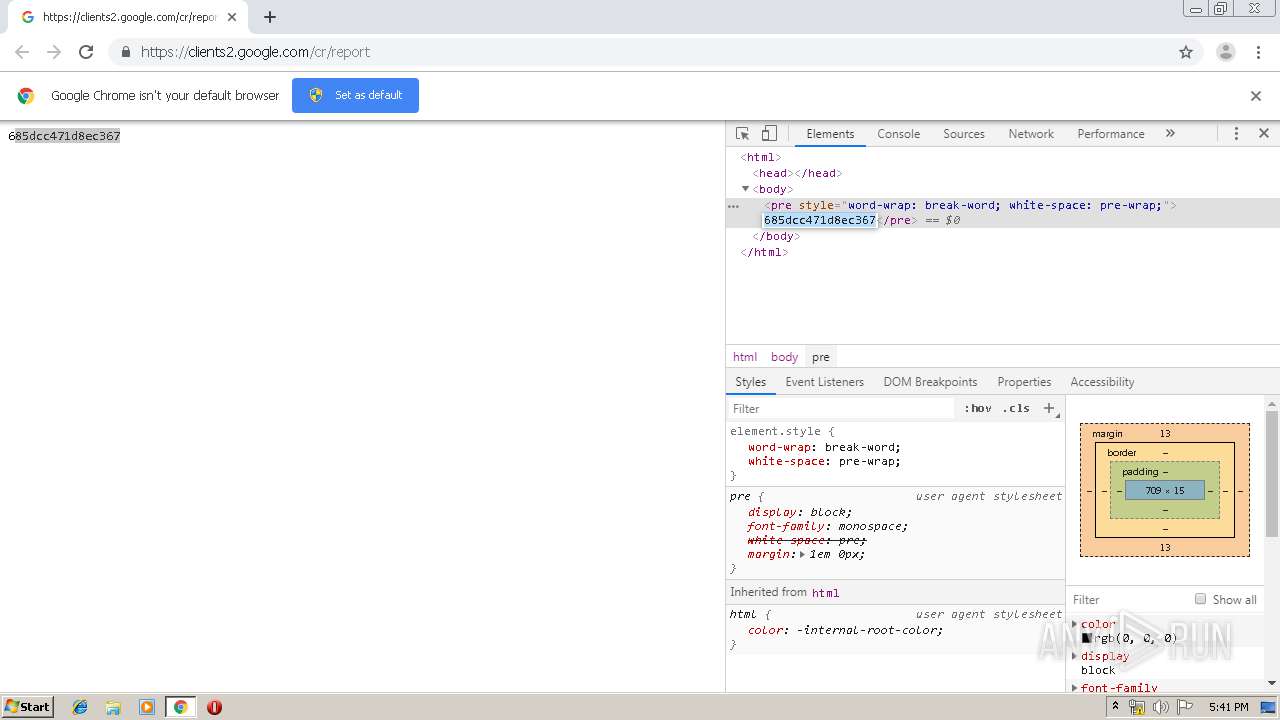Expand the margin shorthand triangle
1280x720 pixels.
pos(802,554)
